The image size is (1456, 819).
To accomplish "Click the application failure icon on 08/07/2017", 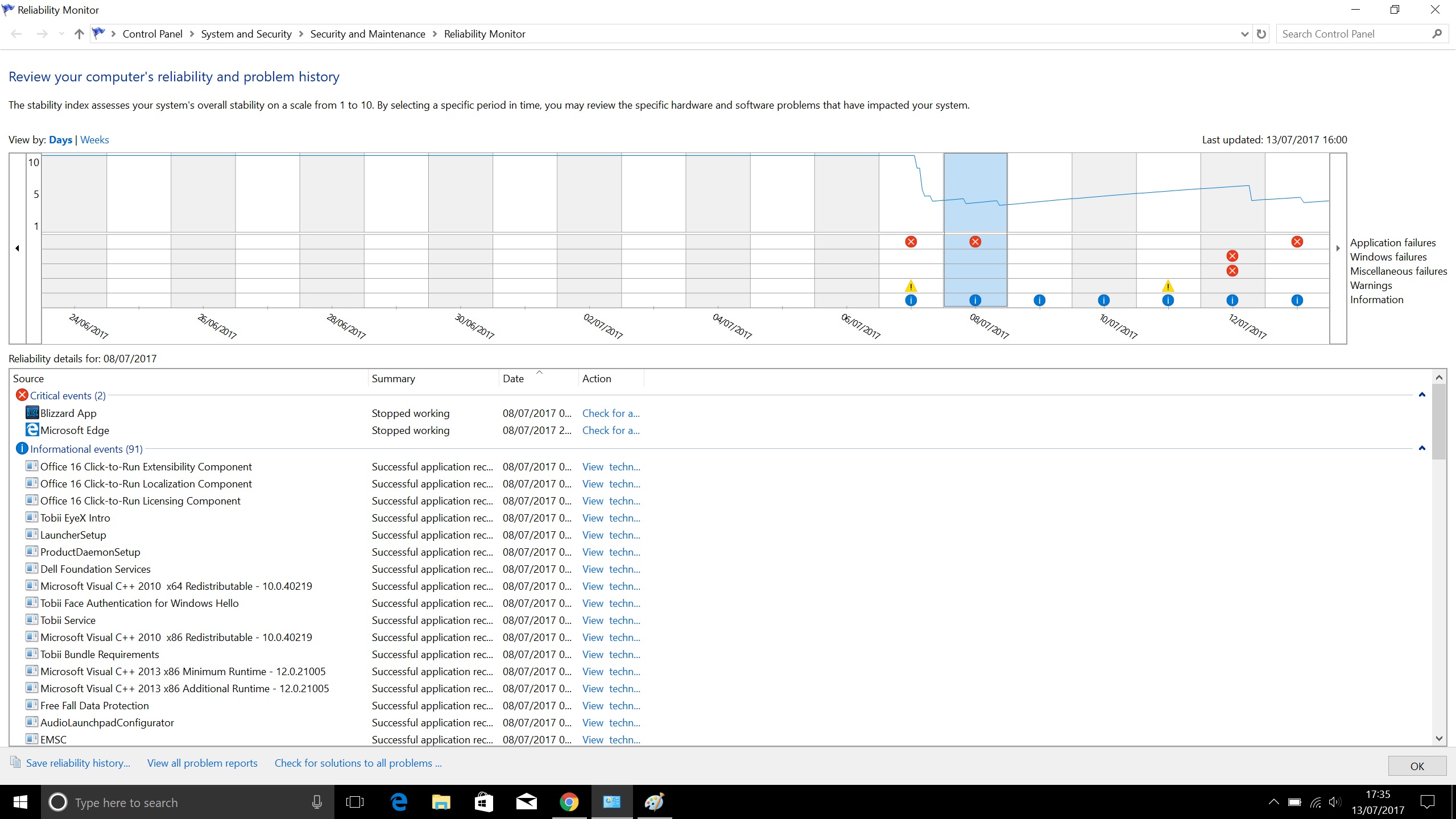I will click(x=975, y=242).
